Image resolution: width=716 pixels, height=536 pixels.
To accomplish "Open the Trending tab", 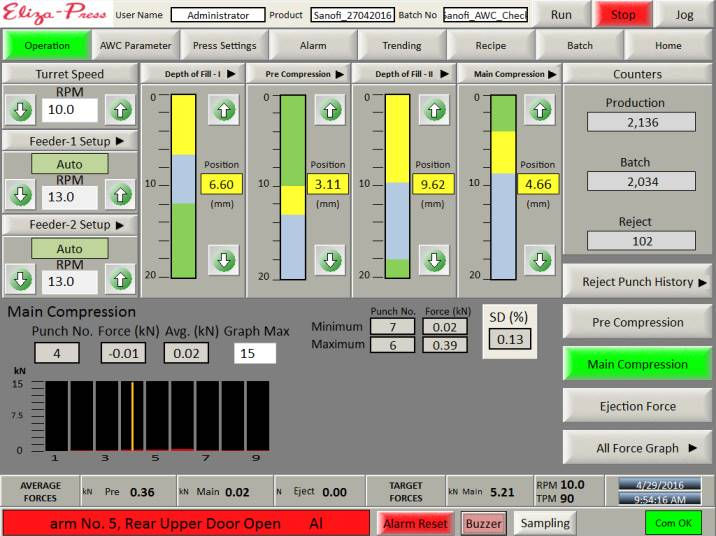I will click(x=402, y=45).
